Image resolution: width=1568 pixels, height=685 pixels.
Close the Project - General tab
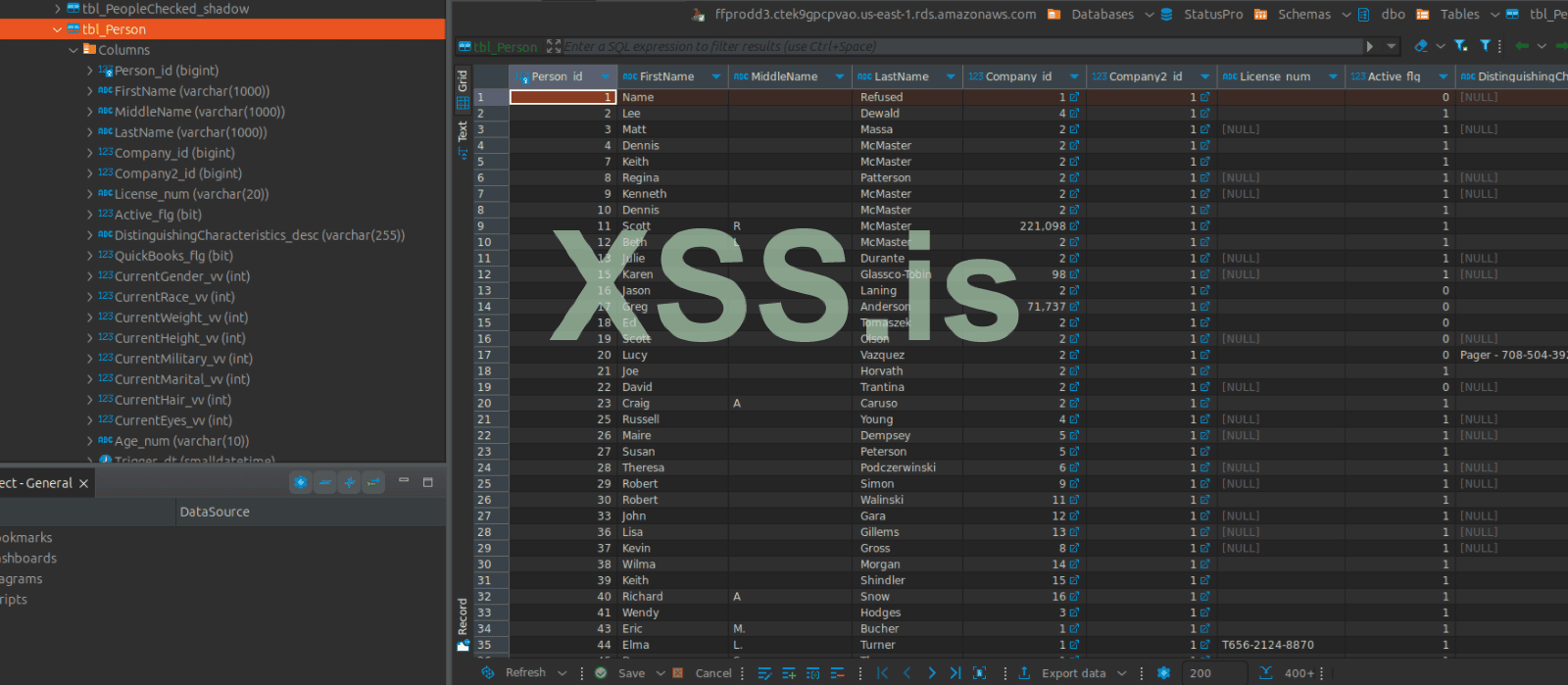84,483
